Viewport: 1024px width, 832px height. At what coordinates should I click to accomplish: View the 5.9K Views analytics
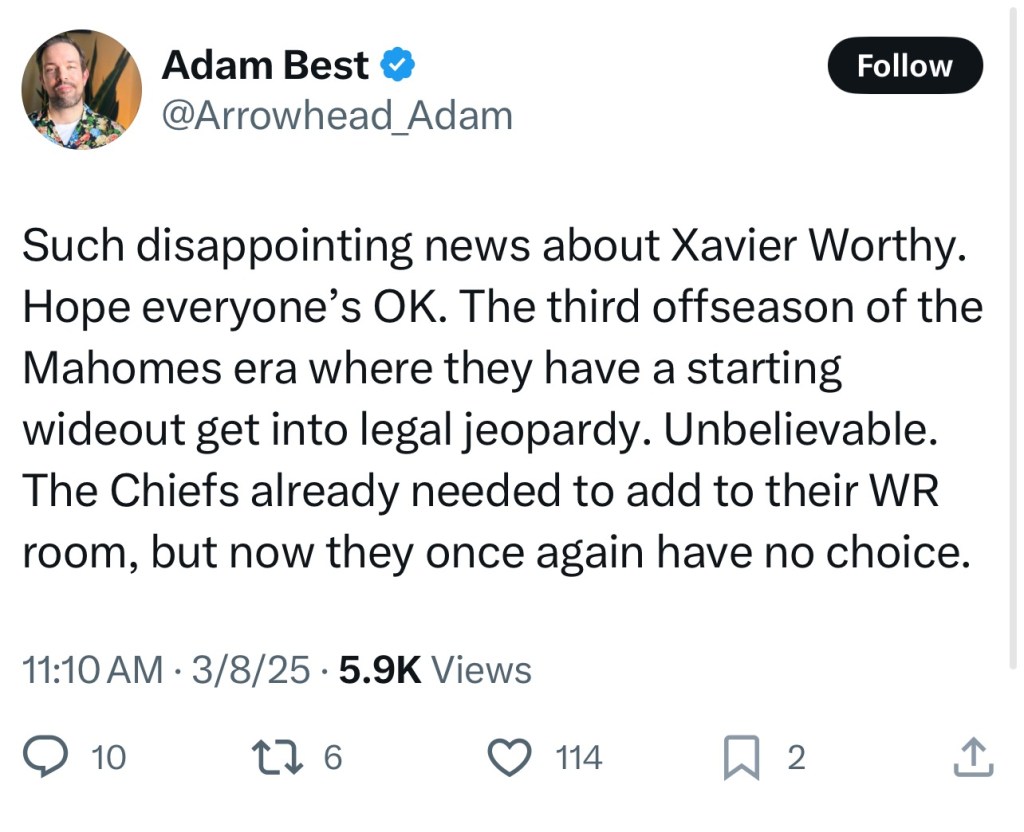(435, 670)
